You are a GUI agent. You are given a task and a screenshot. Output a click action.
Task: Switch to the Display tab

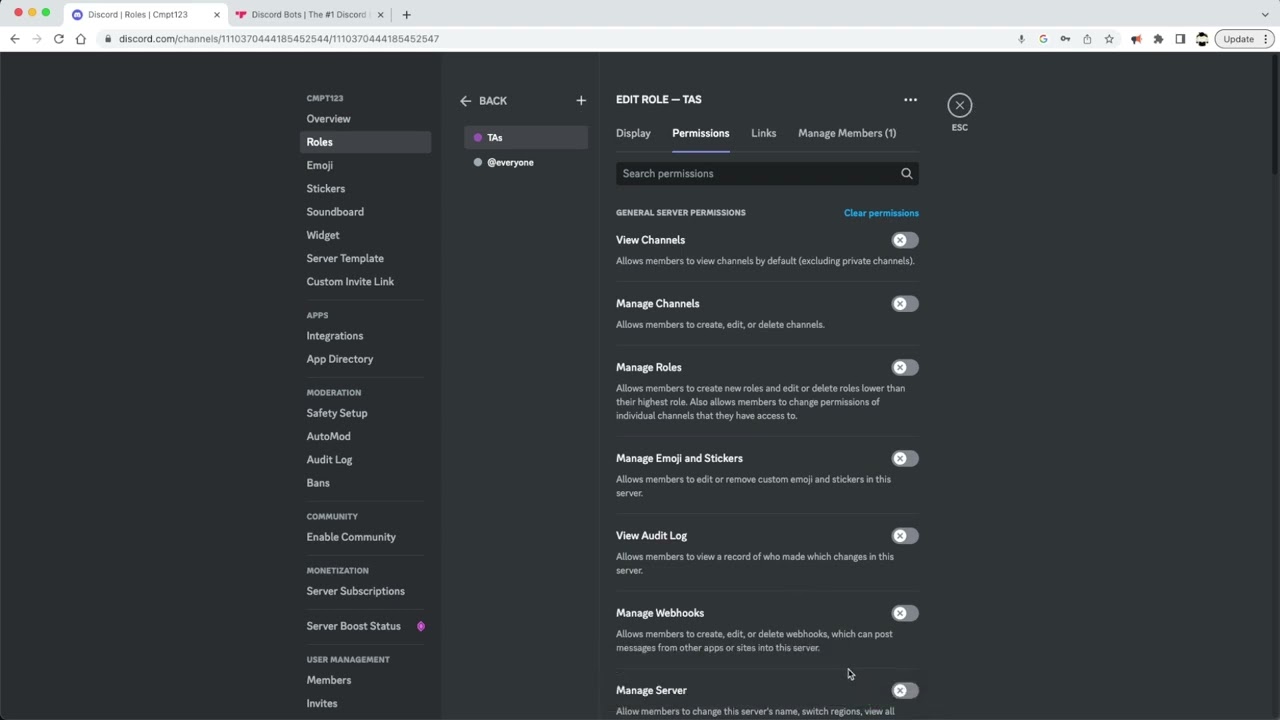point(633,133)
